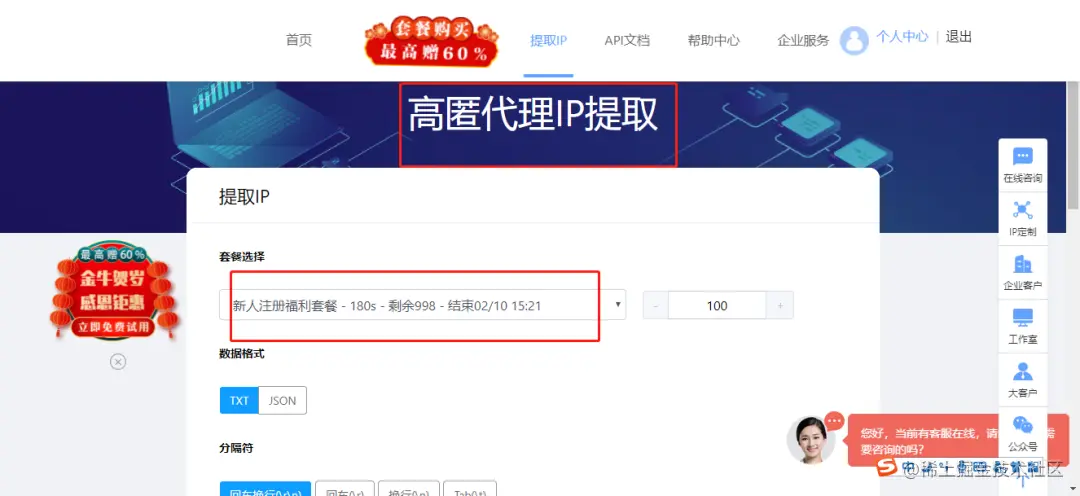1080x496 pixels.
Task: Click the user avatar icon
Action: pyautogui.click(x=854, y=40)
